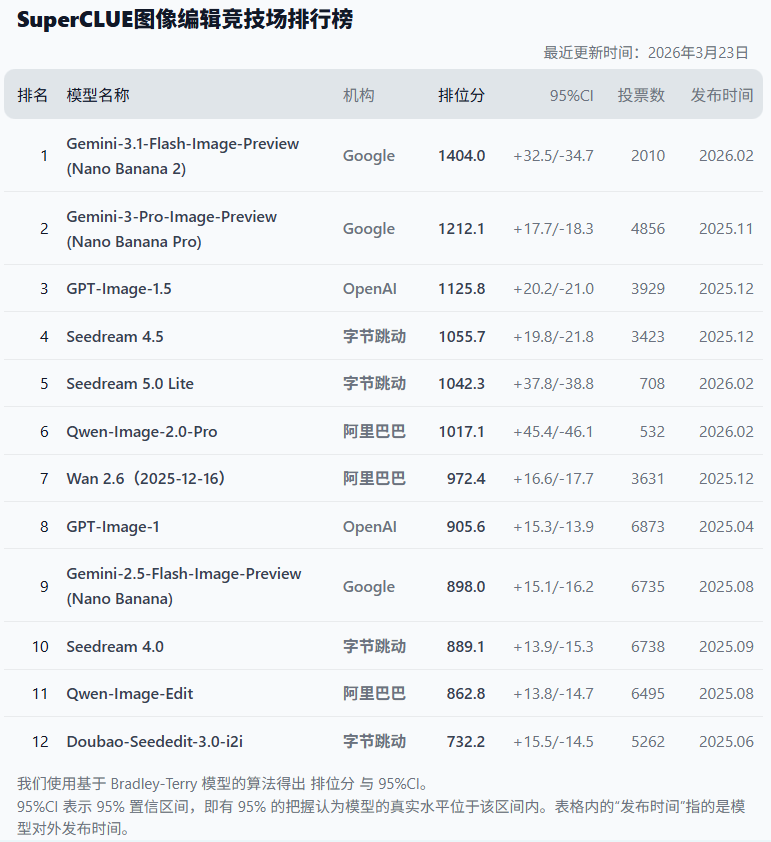Click the 95%CI column header

click(x=571, y=95)
